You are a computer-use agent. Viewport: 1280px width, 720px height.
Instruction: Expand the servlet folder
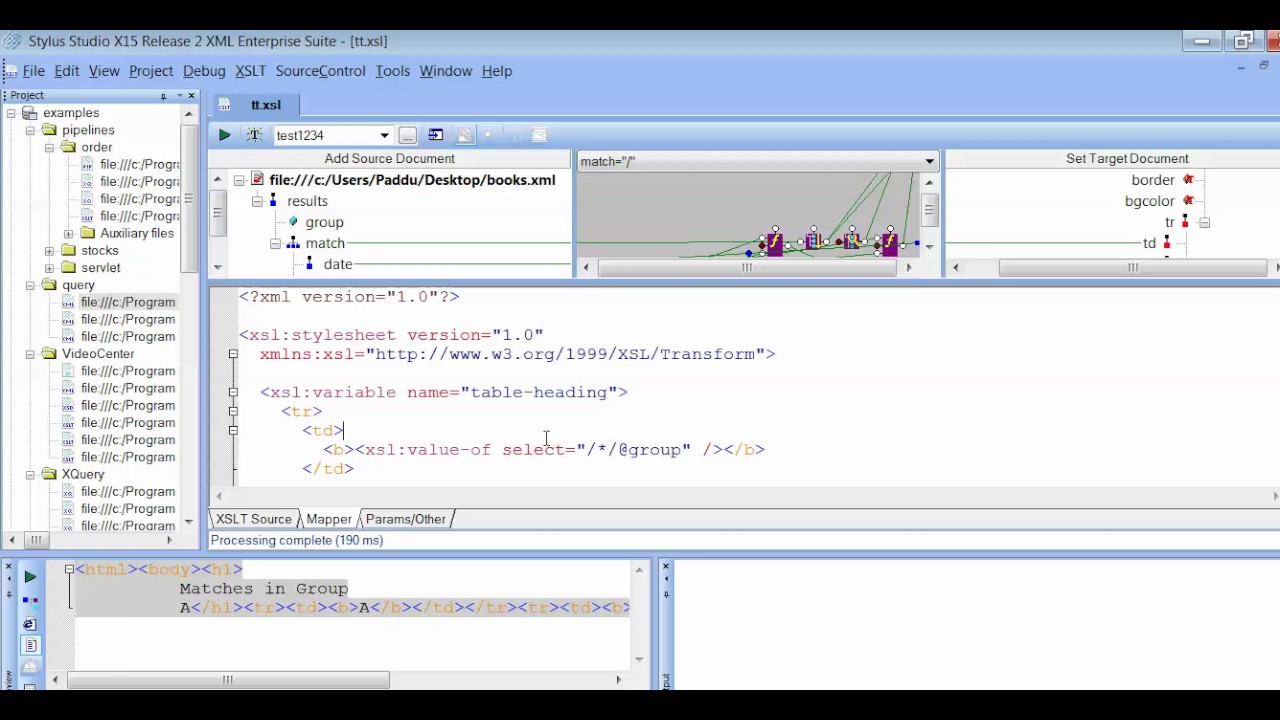click(x=49, y=268)
